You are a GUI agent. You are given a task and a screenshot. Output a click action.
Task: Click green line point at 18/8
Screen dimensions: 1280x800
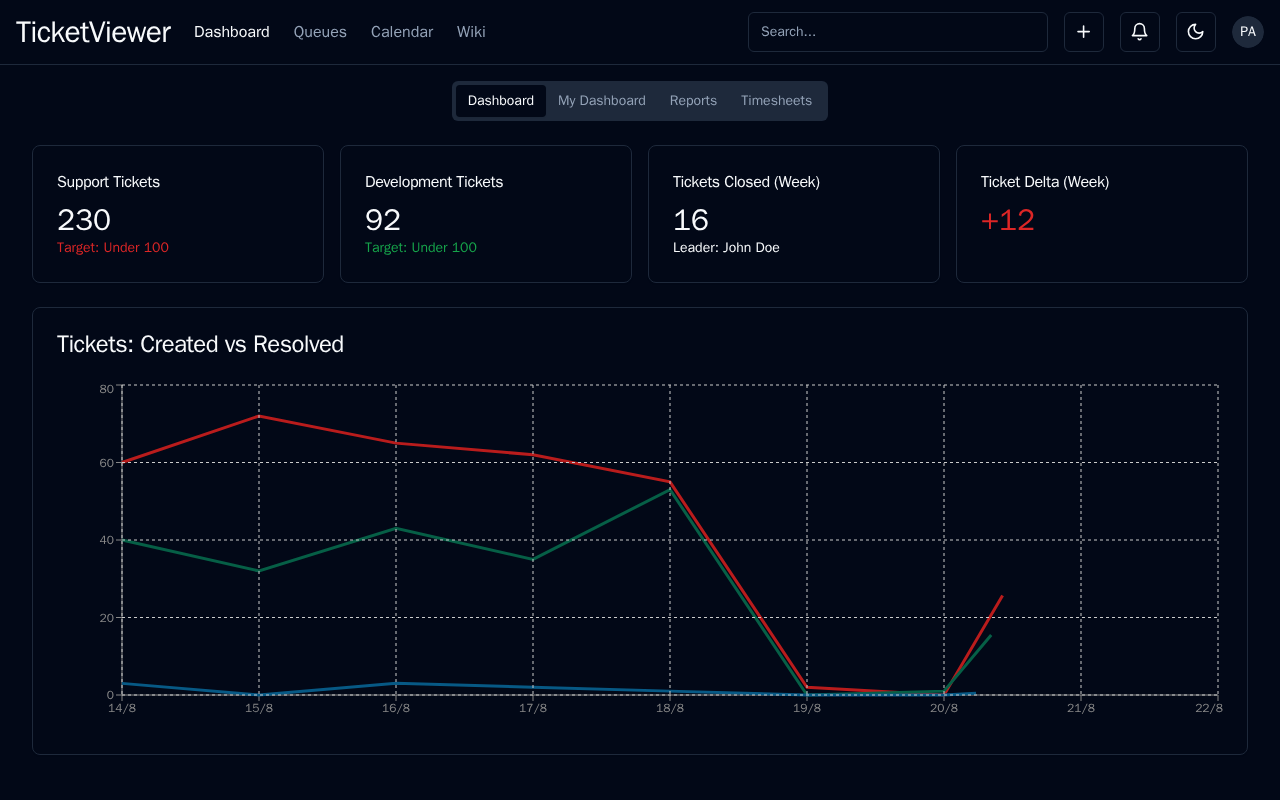point(668,490)
